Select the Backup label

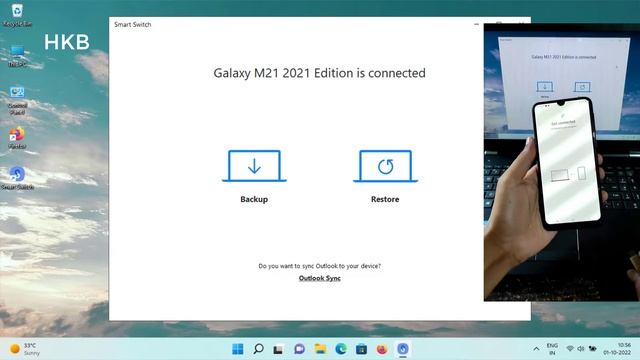point(254,199)
